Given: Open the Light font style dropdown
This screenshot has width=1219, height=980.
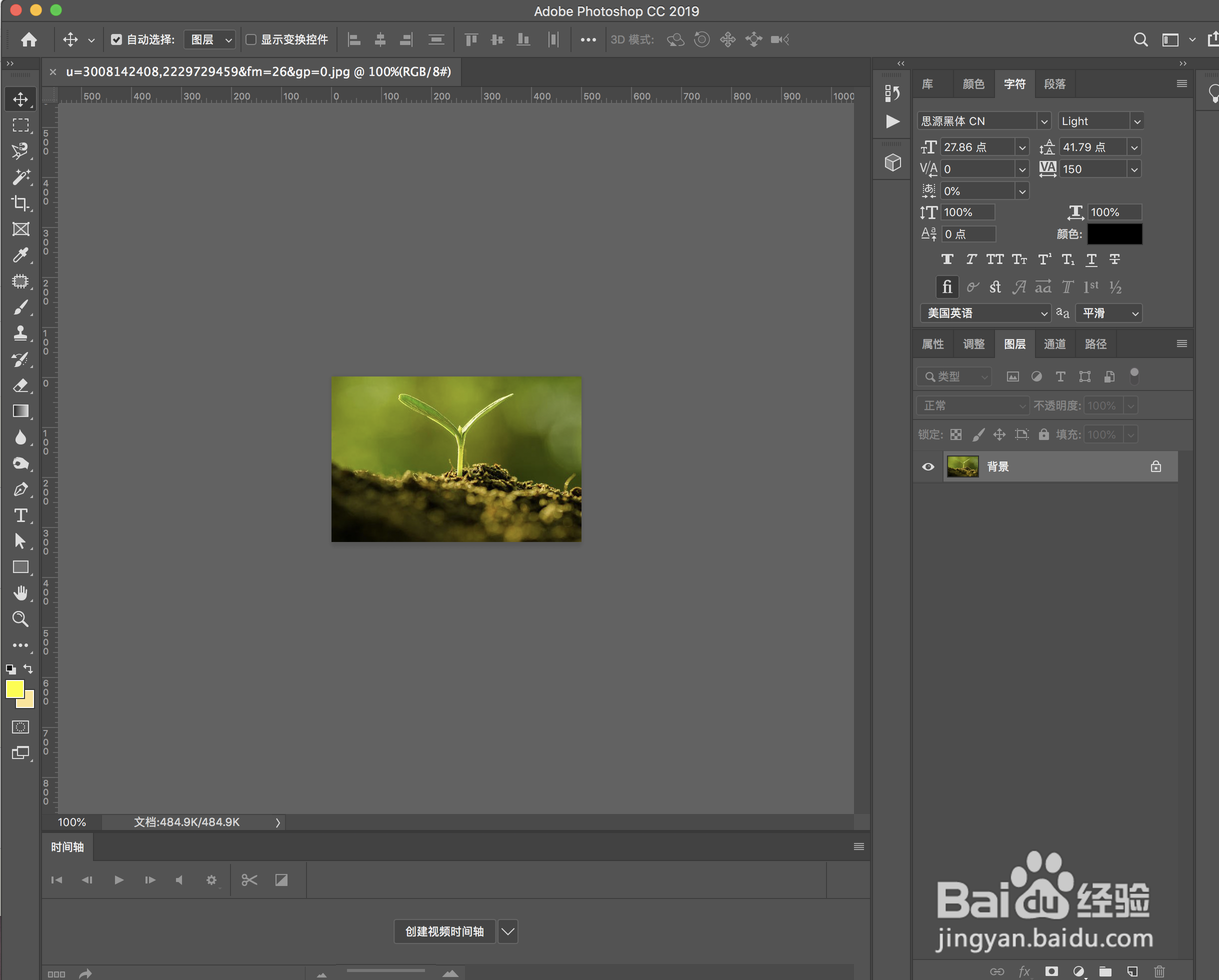Looking at the screenshot, I should pos(1136,121).
